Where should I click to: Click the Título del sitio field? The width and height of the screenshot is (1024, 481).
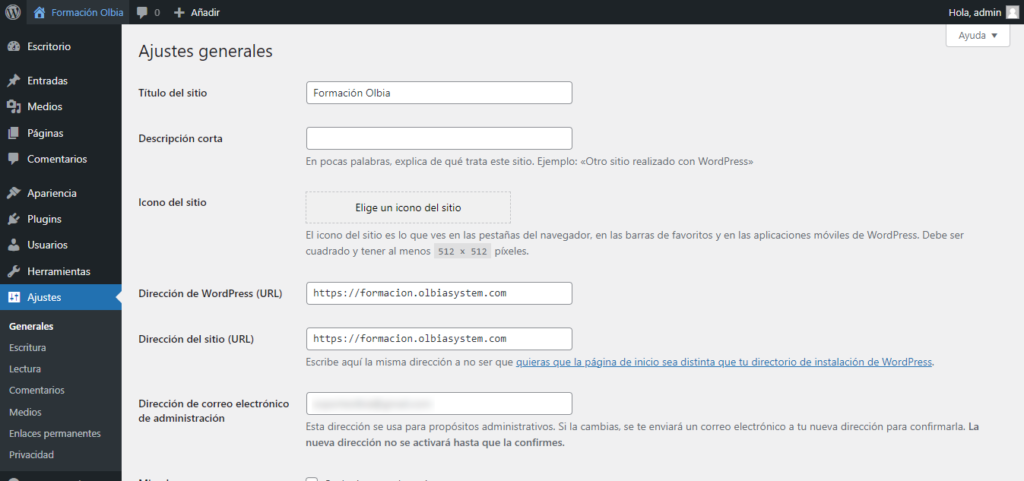point(439,93)
